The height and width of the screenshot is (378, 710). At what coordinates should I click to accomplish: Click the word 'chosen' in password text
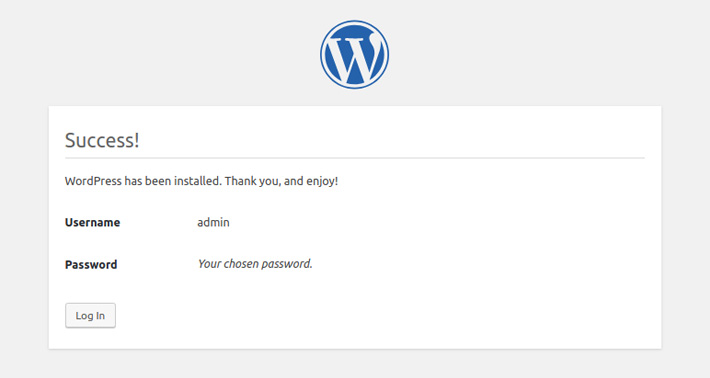241,264
